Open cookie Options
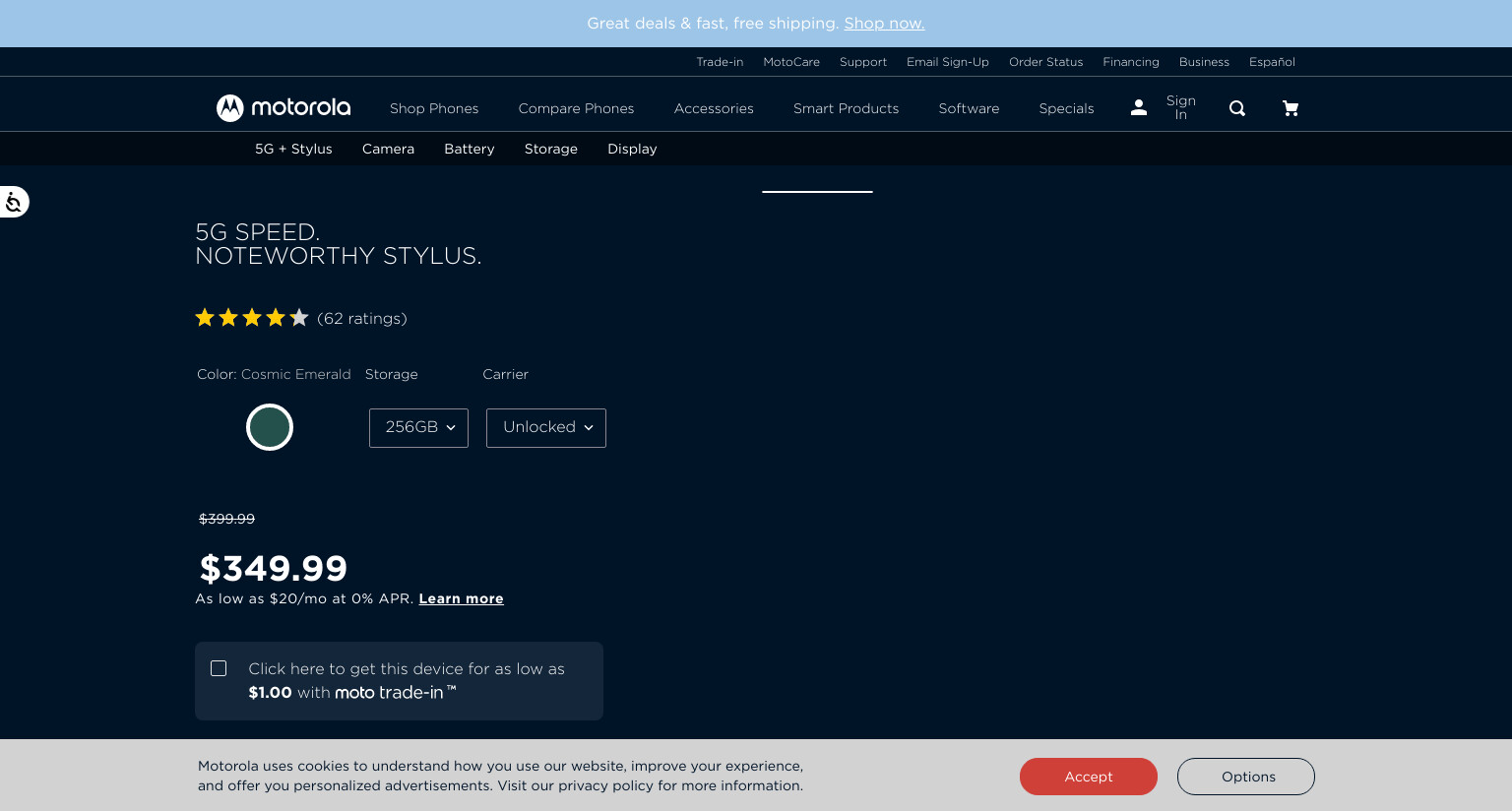 pyautogui.click(x=1246, y=777)
